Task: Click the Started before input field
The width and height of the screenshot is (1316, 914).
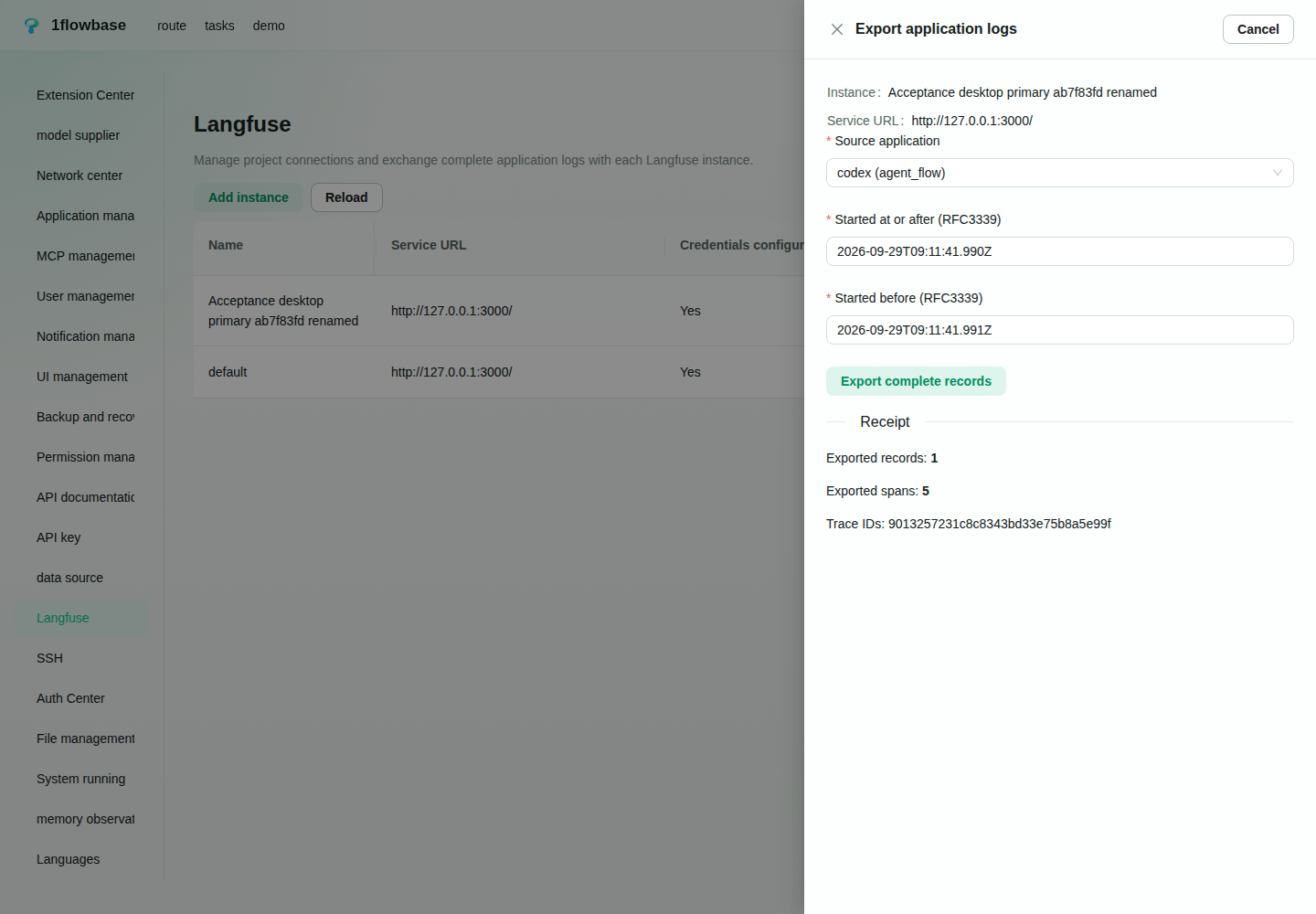Action: pyautogui.click(x=1059, y=330)
